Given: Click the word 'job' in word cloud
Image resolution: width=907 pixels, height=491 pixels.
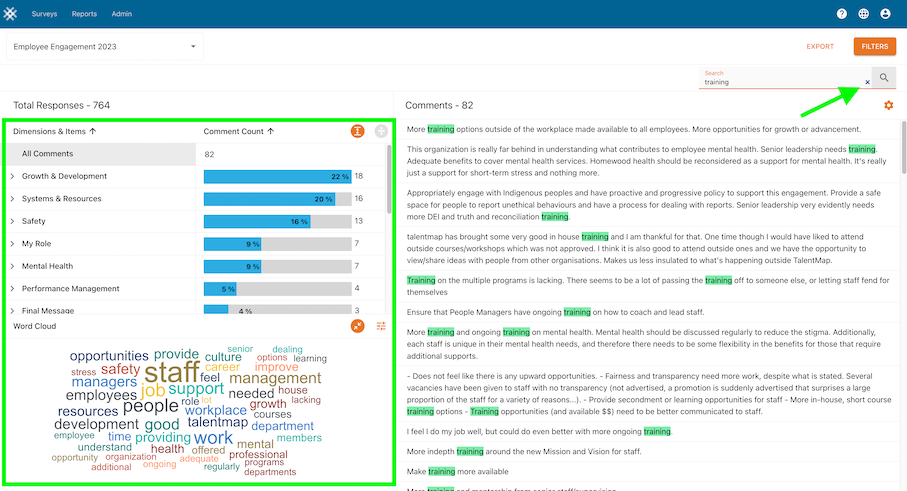Looking at the screenshot, I should (x=153, y=391).
